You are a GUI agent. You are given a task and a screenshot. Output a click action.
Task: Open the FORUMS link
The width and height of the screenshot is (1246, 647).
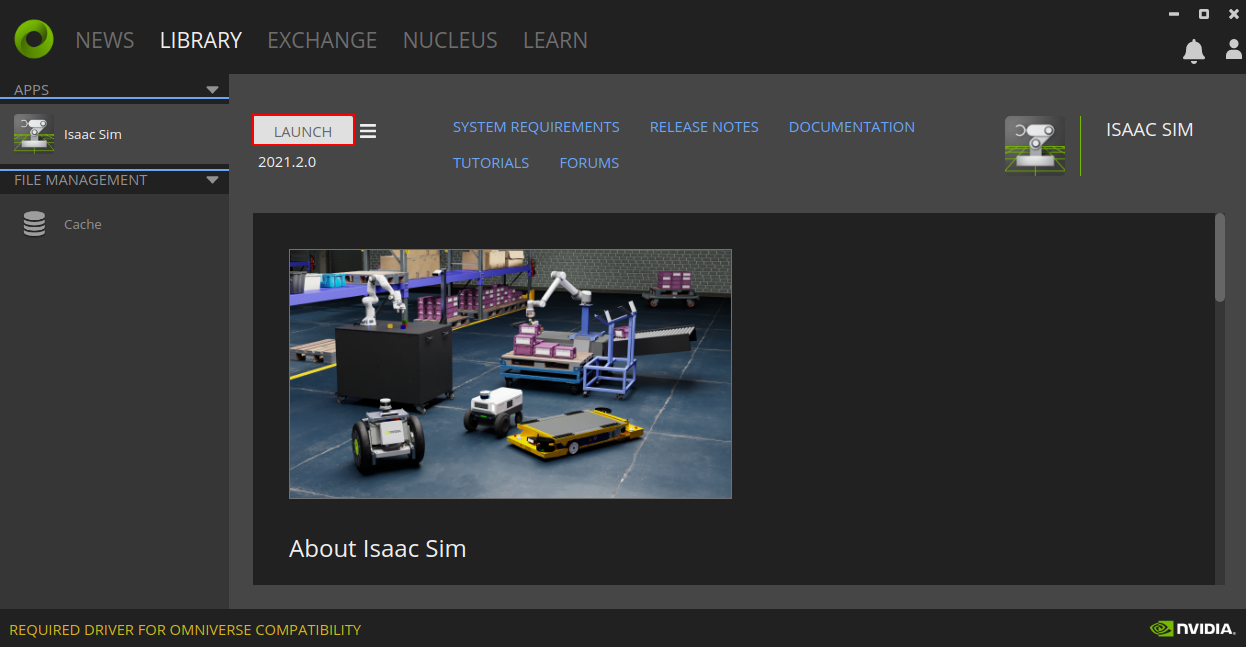coord(589,163)
